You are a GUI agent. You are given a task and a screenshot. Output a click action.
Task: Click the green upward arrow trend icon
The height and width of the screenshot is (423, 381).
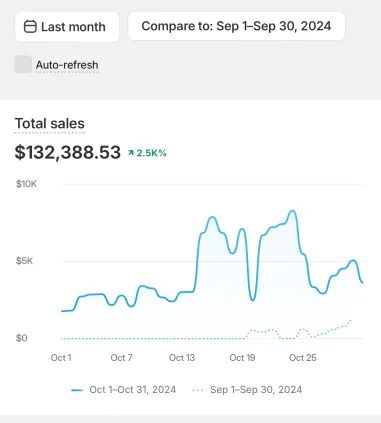(131, 153)
